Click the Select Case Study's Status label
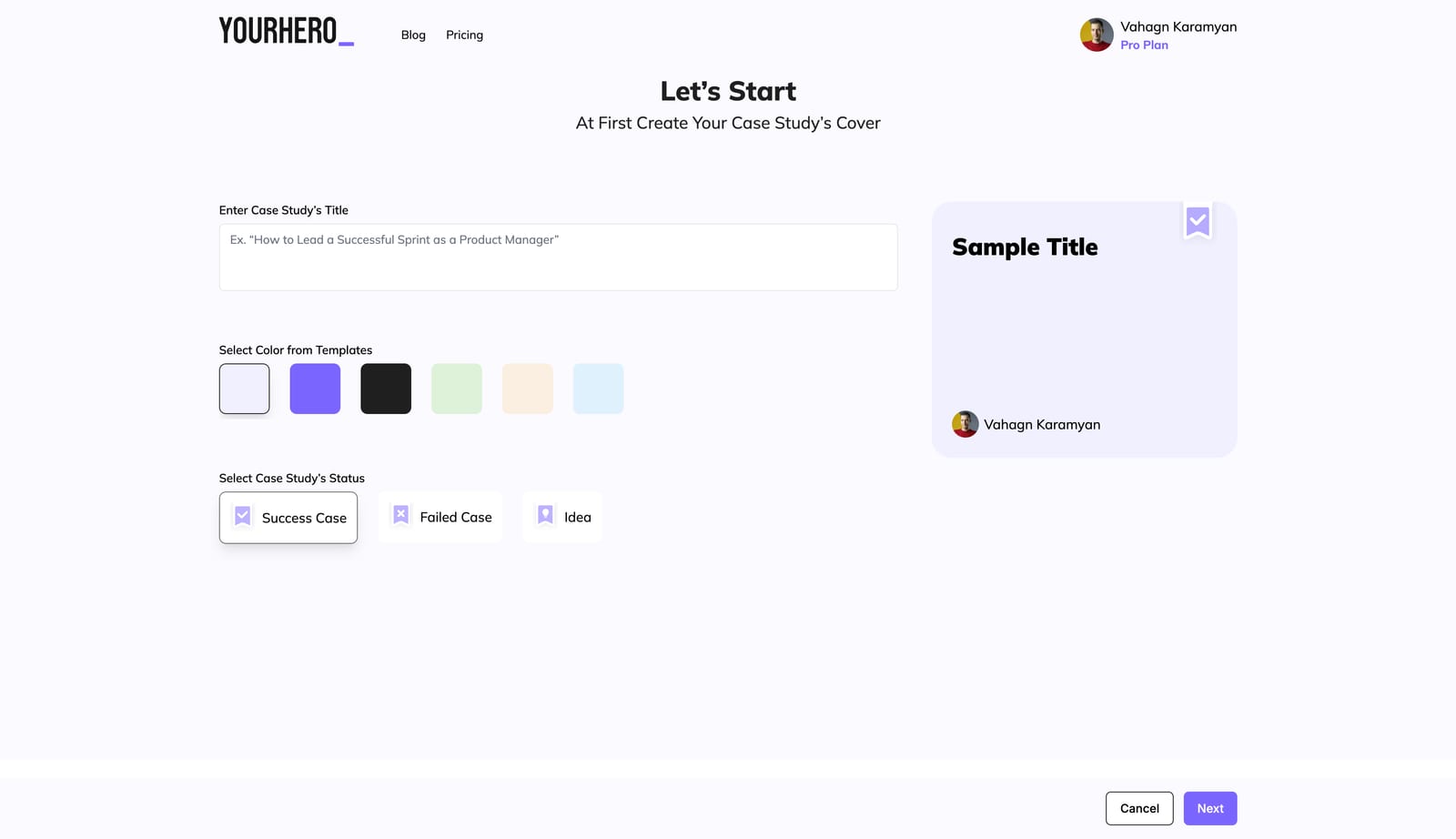Viewport: 1456px width, 839px height. 292,479
